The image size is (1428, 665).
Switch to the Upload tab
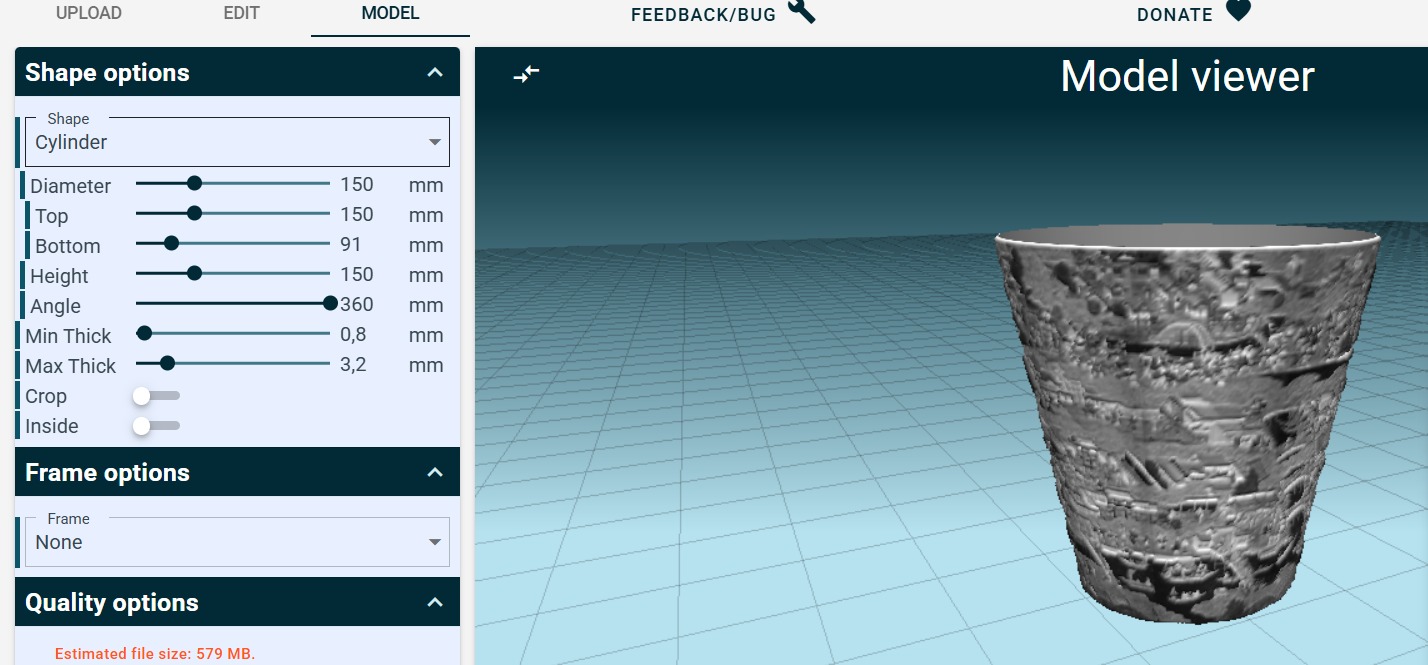click(x=89, y=14)
